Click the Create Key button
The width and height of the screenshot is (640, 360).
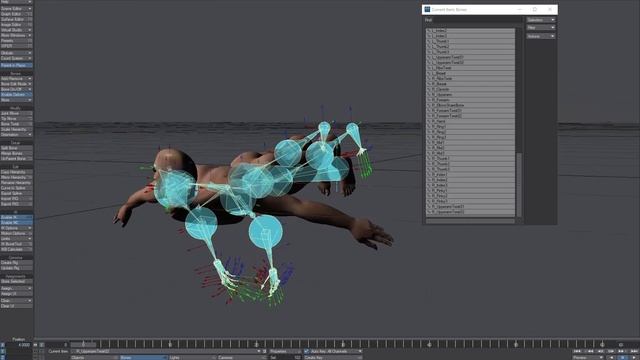tap(332, 358)
